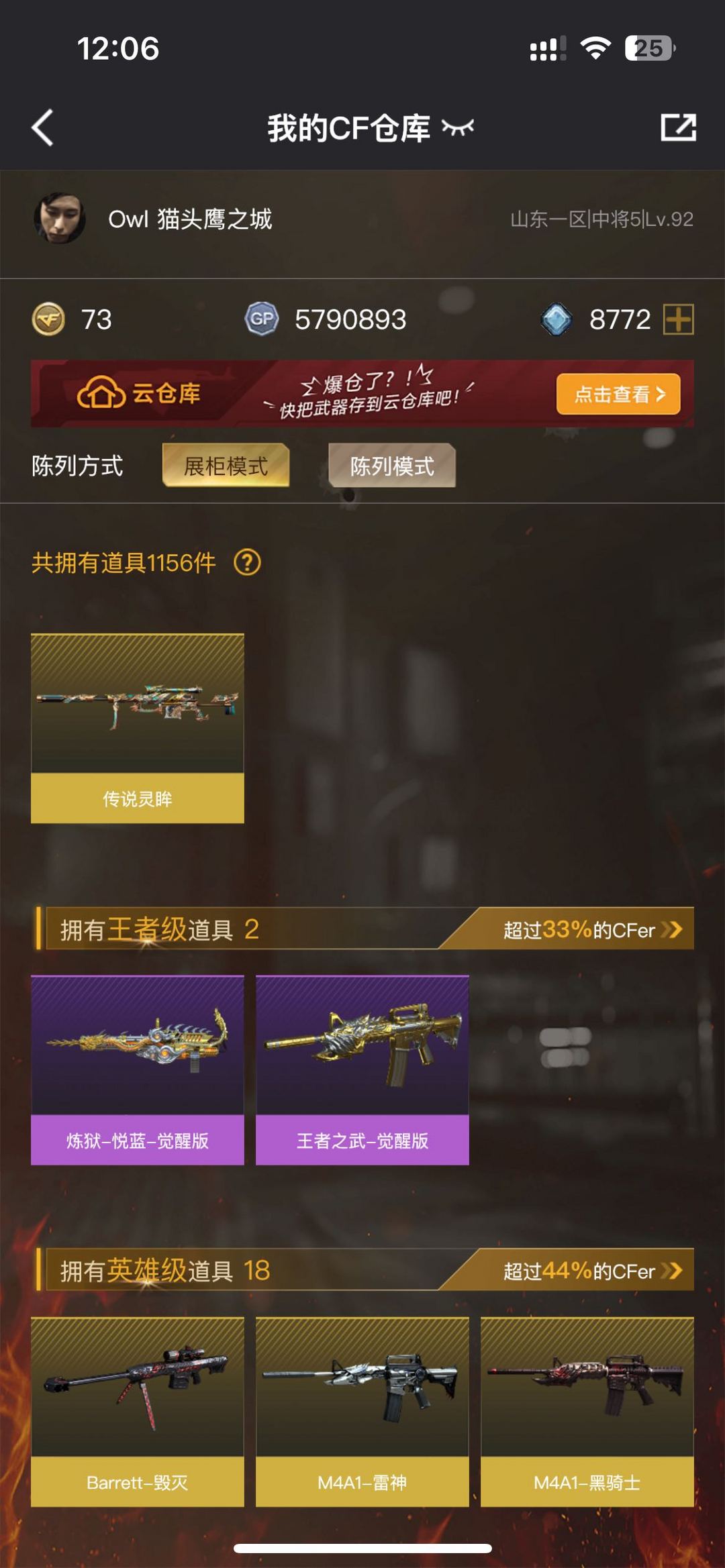Tap the Owl 猫头鹰之城 profile avatar
The width and height of the screenshot is (725, 1568).
(59, 218)
